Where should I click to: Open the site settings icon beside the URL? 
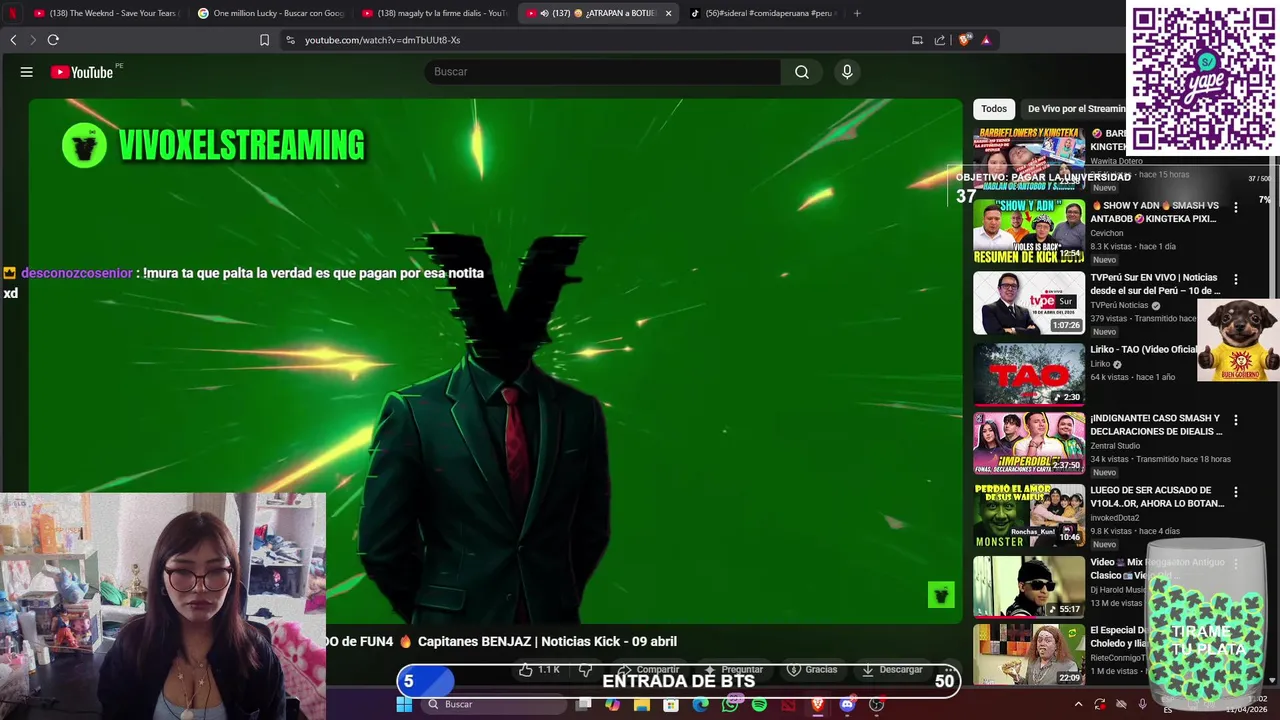click(290, 40)
